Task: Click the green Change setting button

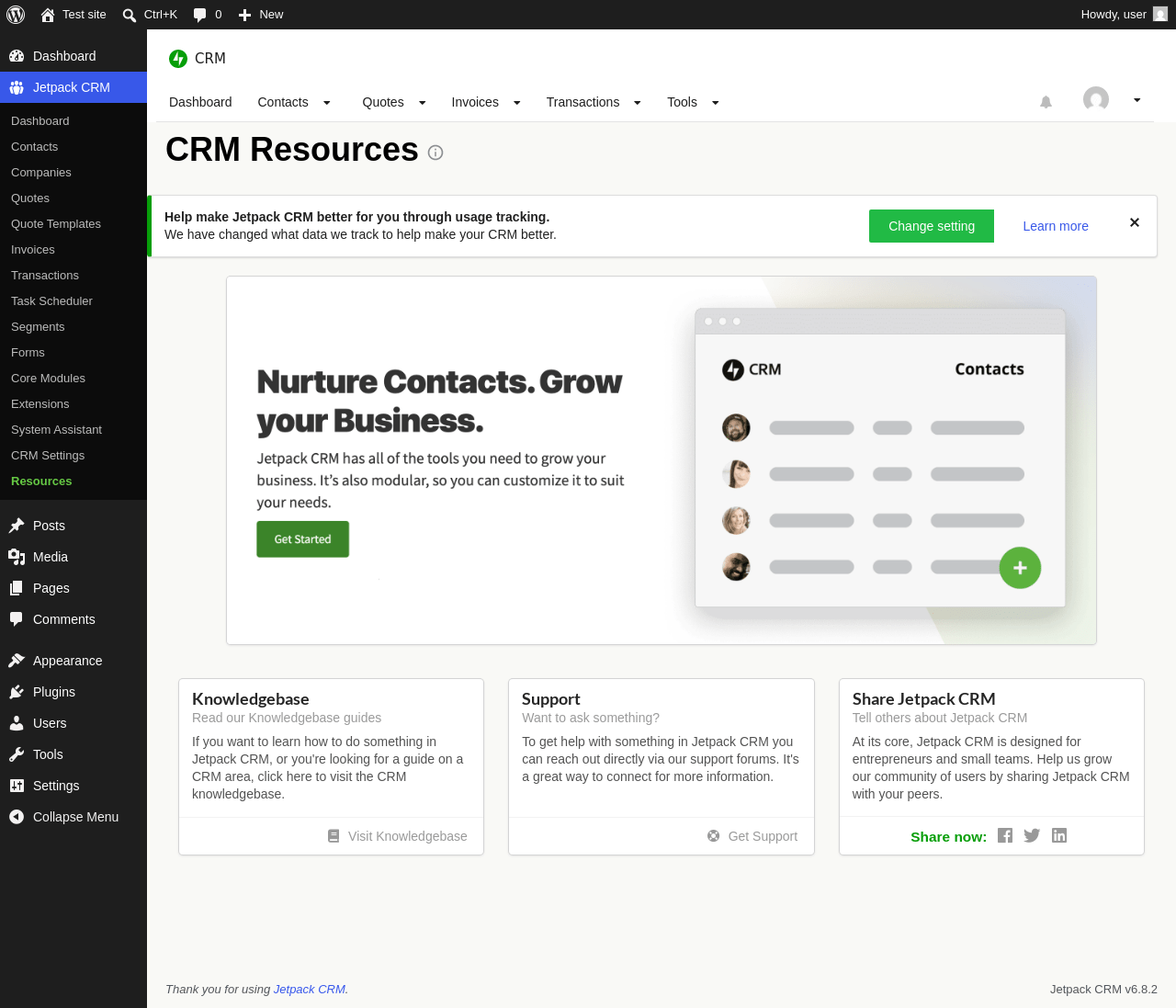Action: [x=932, y=226]
